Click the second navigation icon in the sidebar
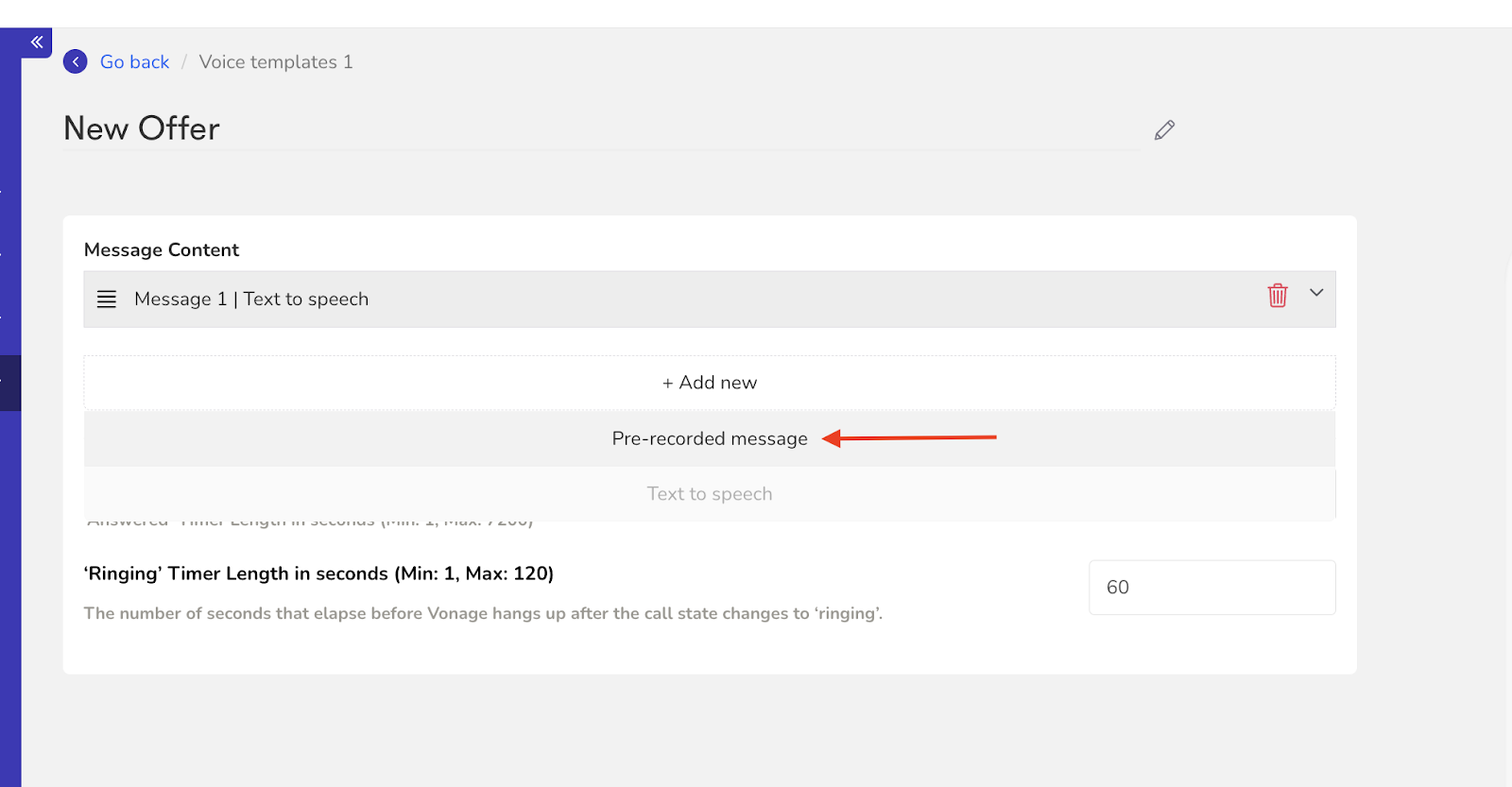 [x=9, y=253]
